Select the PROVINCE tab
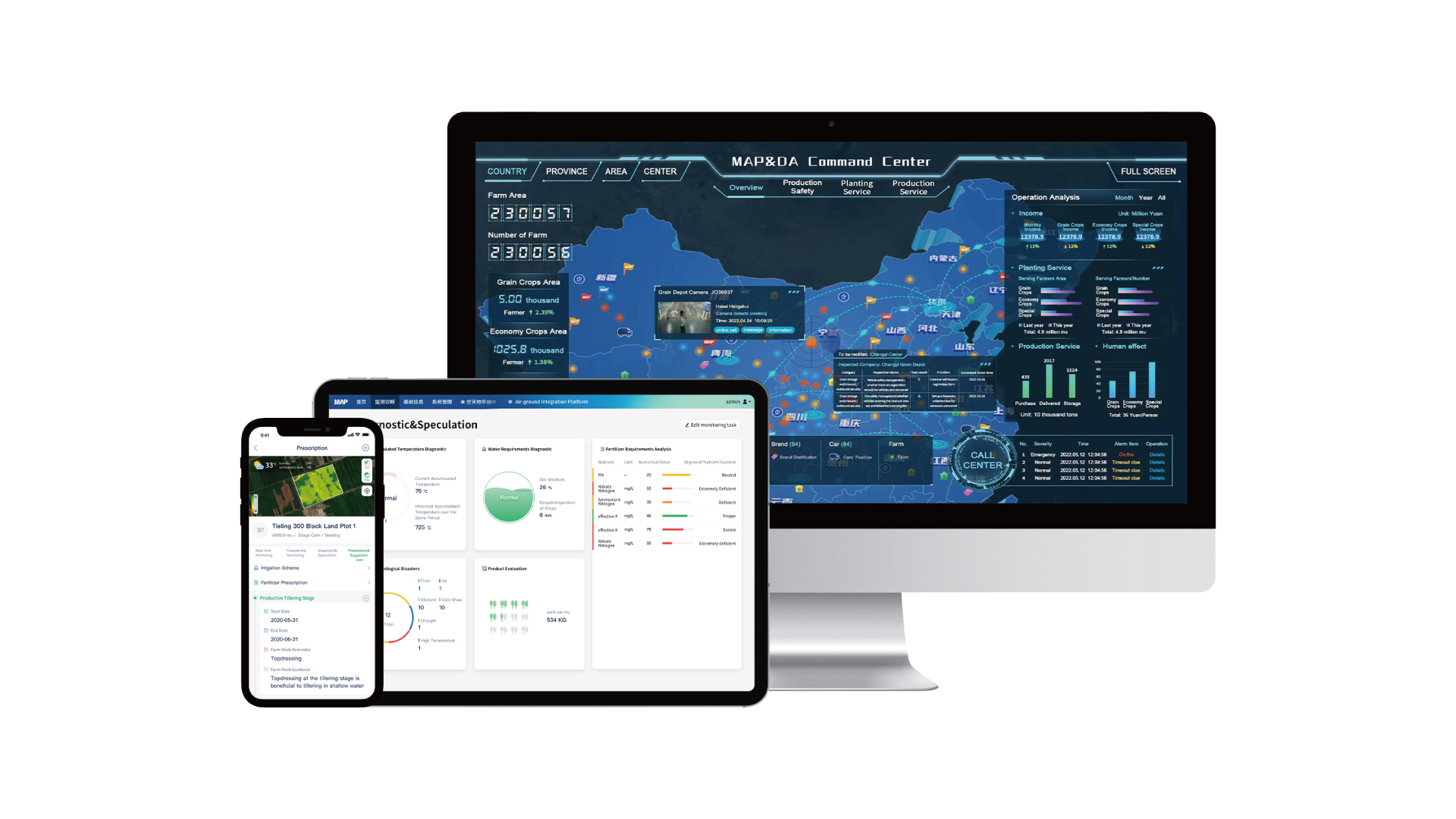The image size is (1456, 819). point(566,171)
